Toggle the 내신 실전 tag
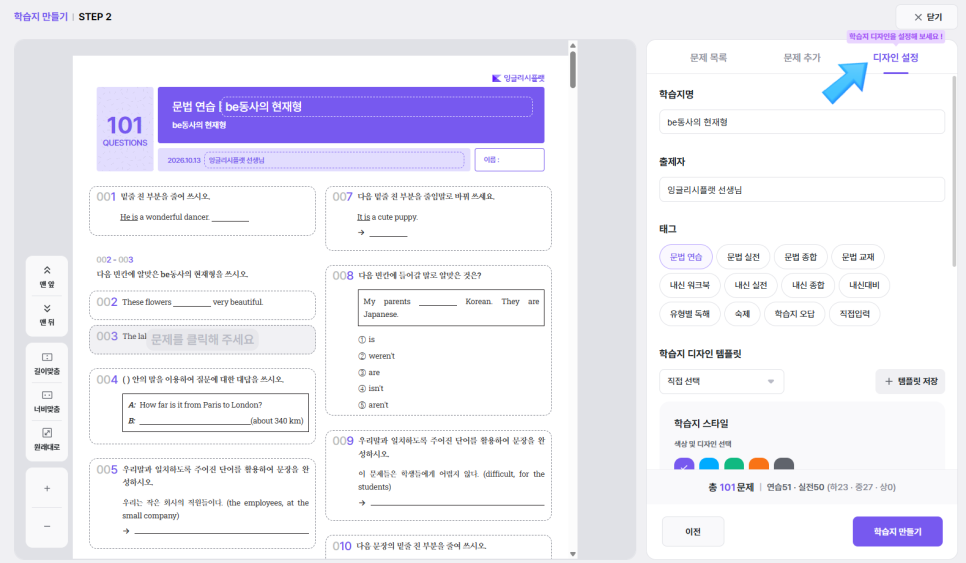 (x=750, y=285)
